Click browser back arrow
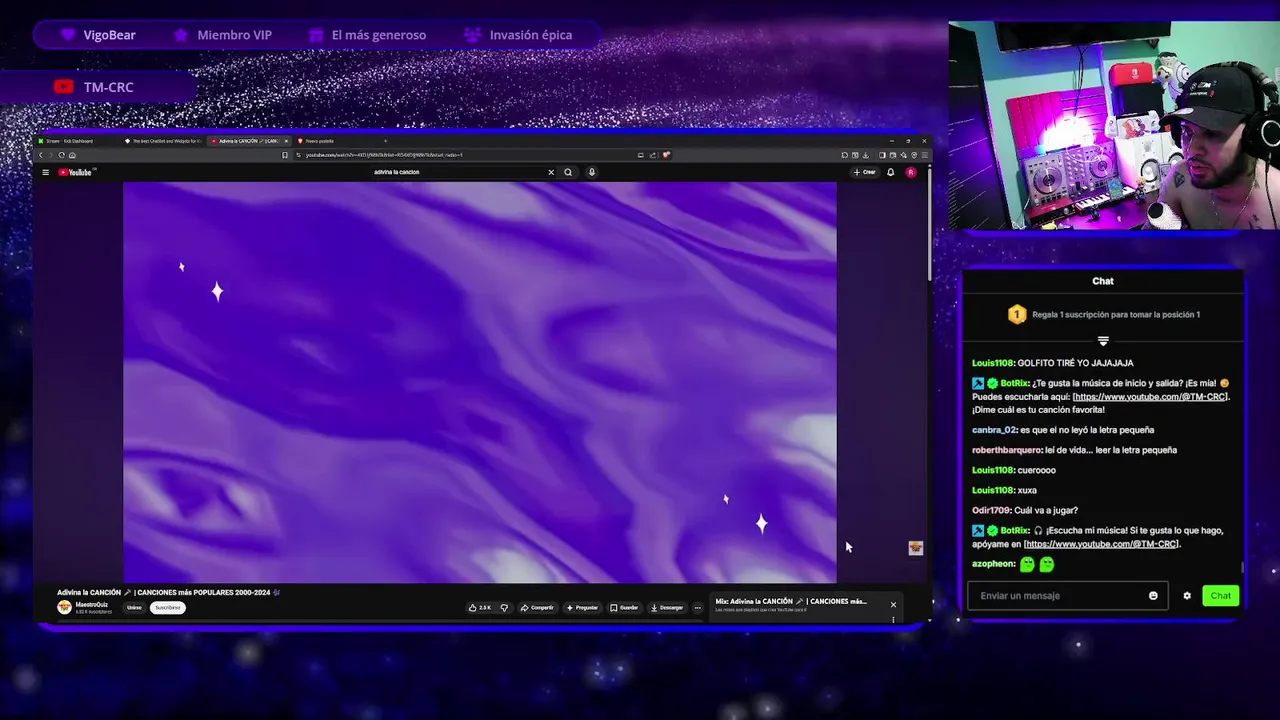Image resolution: width=1280 pixels, height=720 pixels. pyautogui.click(x=41, y=155)
